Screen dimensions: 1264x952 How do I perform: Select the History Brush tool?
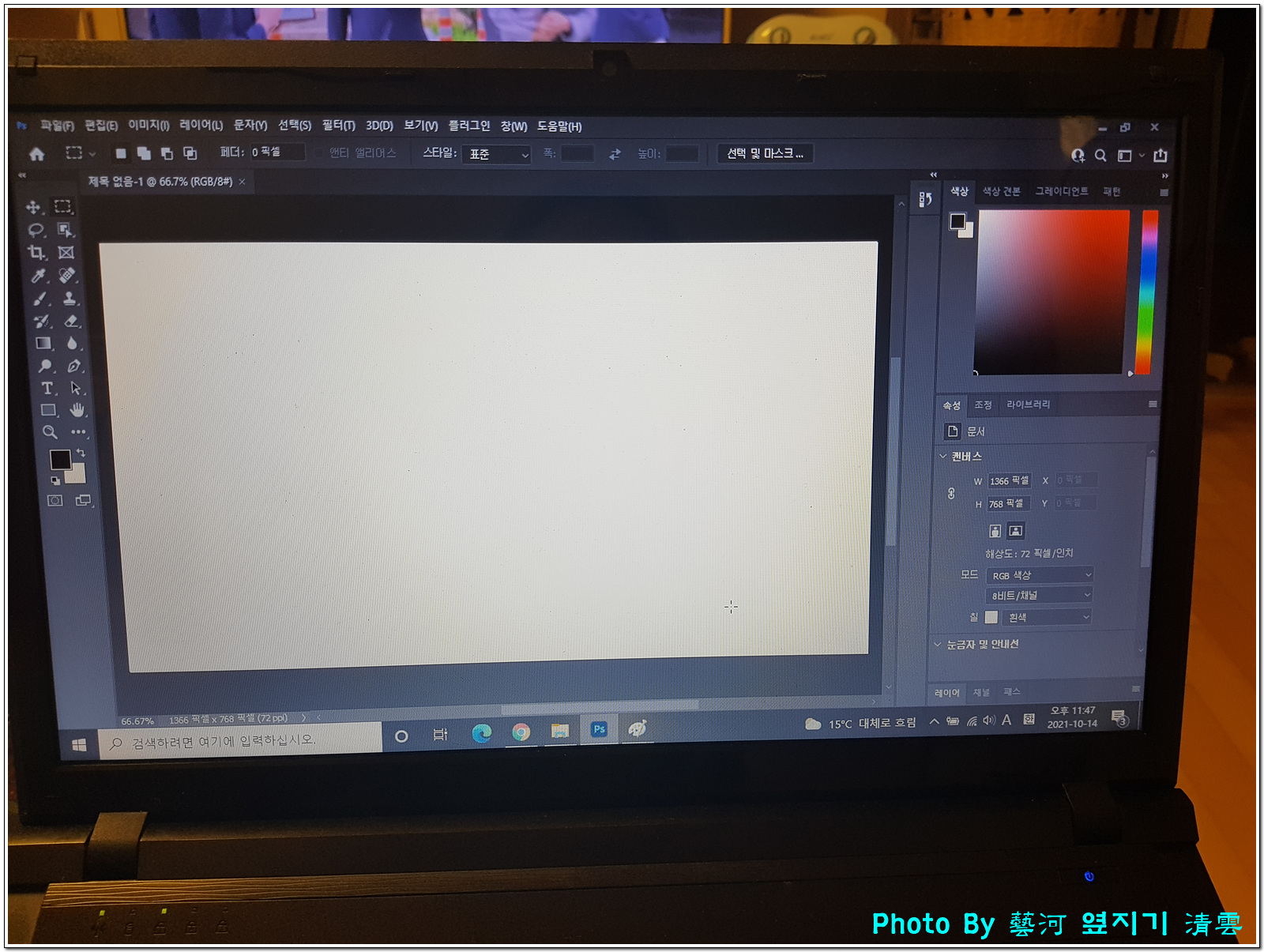point(42,321)
